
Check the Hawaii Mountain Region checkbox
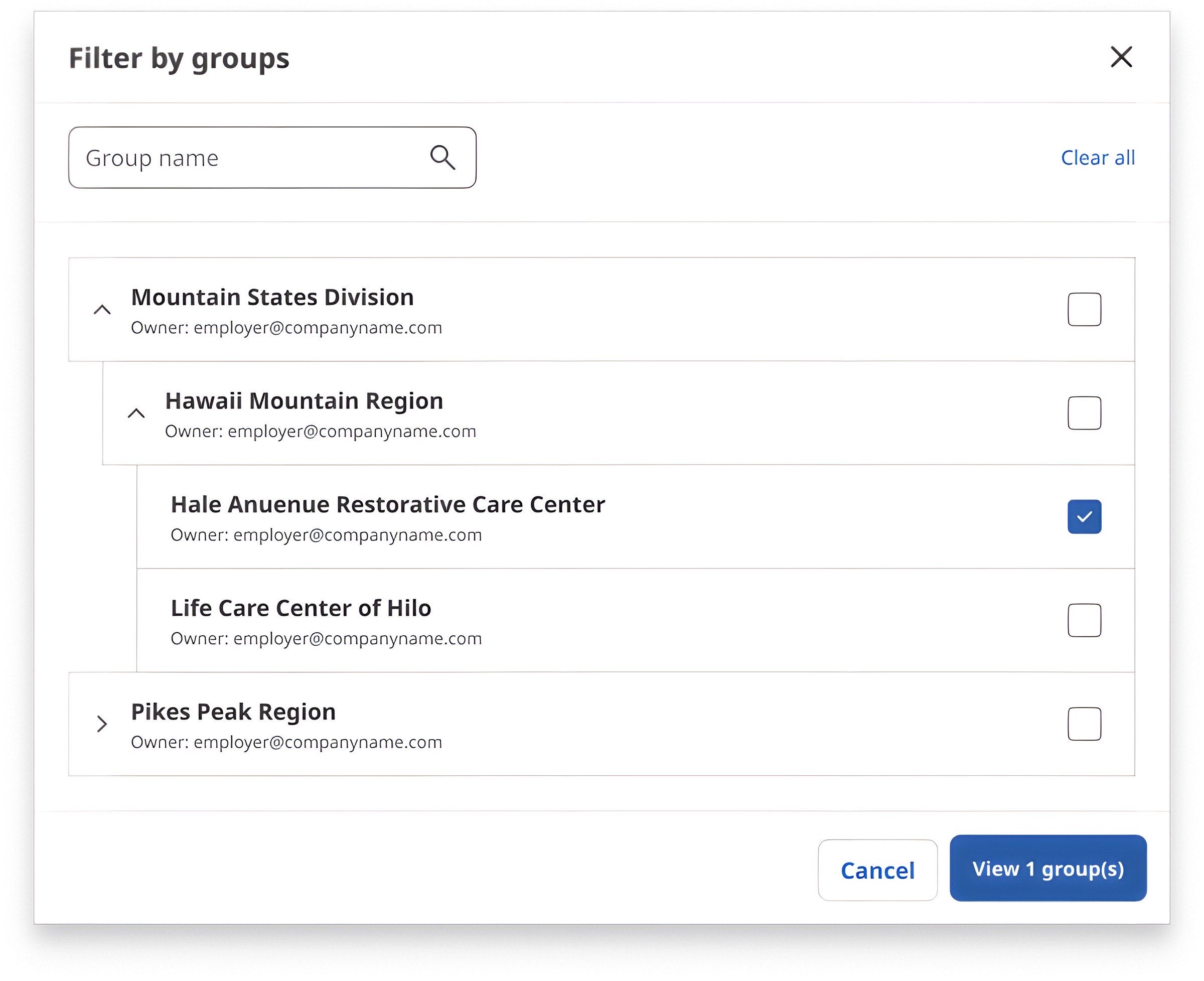tap(1084, 413)
